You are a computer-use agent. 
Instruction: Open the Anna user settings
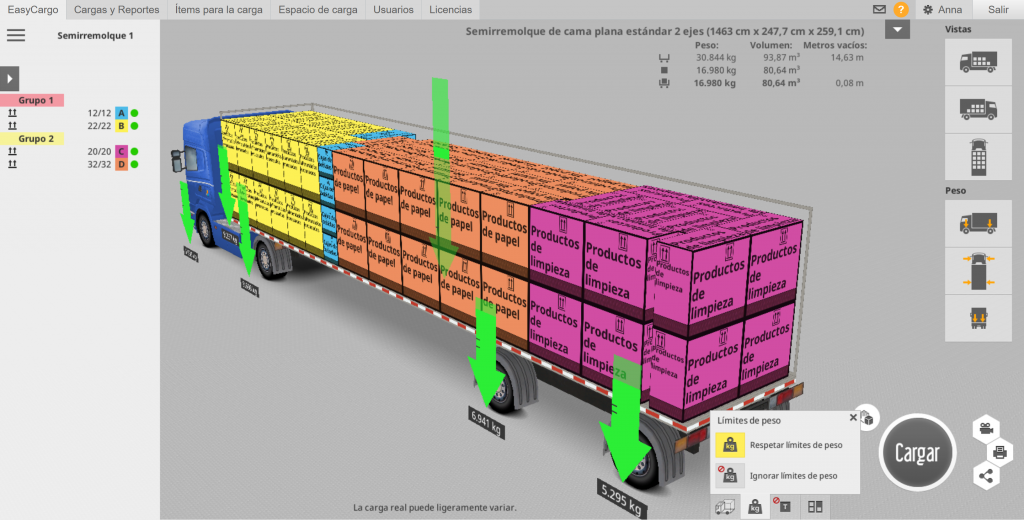[942, 10]
